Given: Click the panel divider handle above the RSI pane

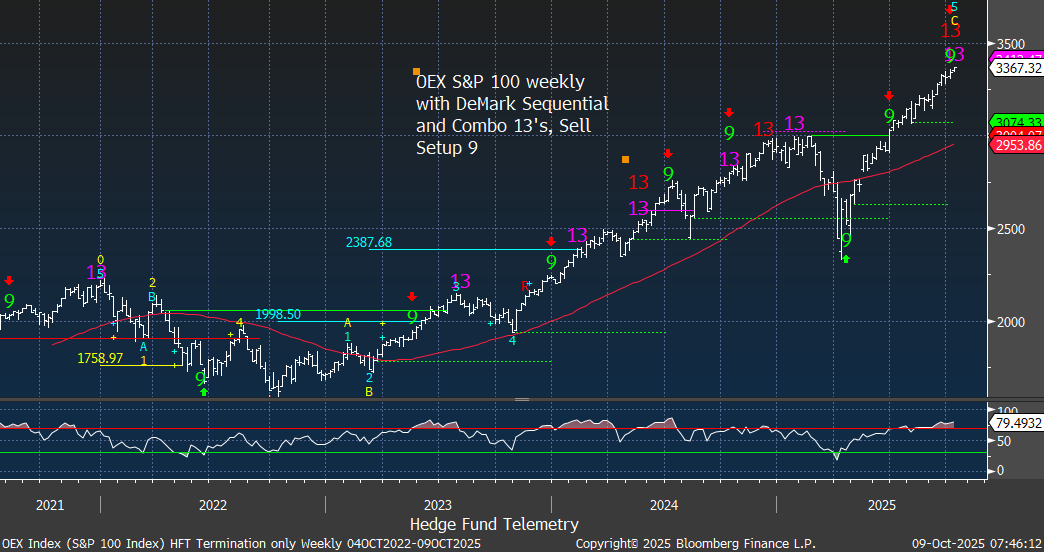Looking at the screenshot, I should click(x=521, y=399).
